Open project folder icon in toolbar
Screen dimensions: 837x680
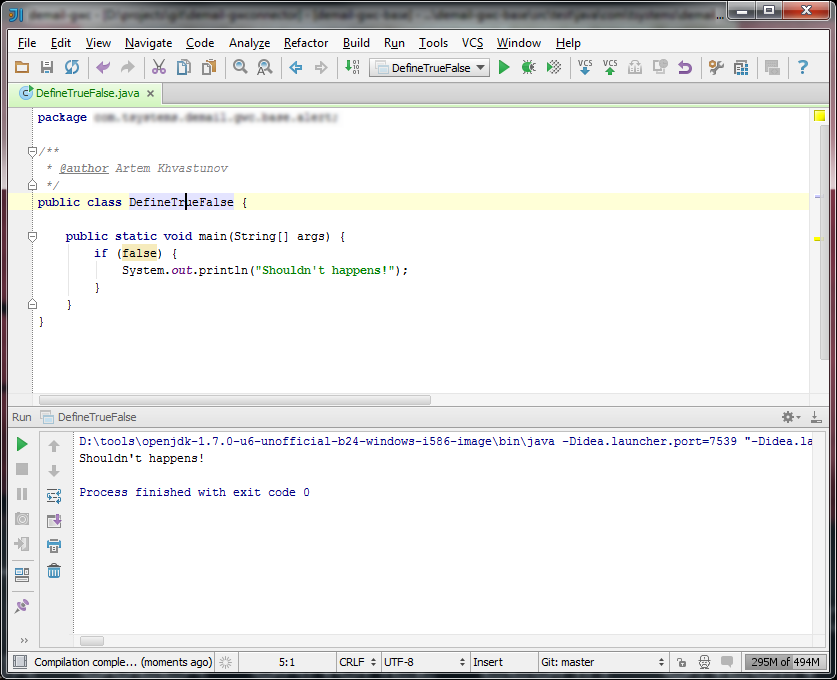[x=22, y=67]
